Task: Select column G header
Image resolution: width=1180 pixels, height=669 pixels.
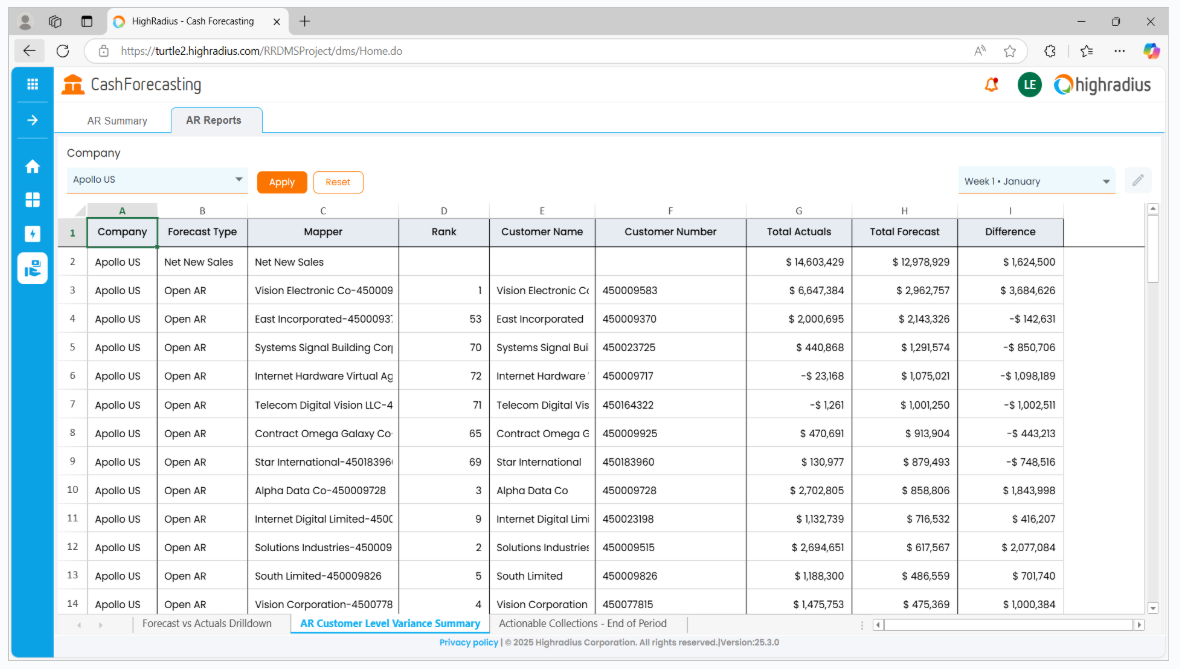Action: coord(798,211)
